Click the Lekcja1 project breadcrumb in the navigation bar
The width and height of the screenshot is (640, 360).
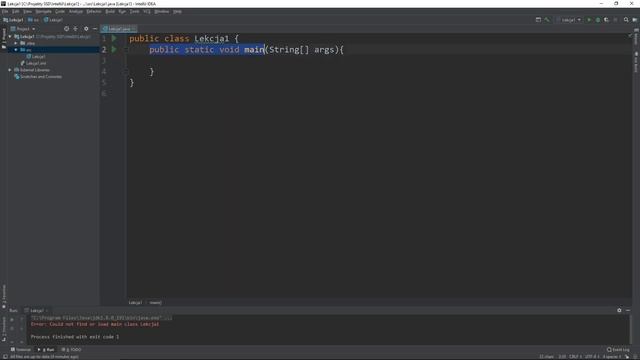[13, 20]
